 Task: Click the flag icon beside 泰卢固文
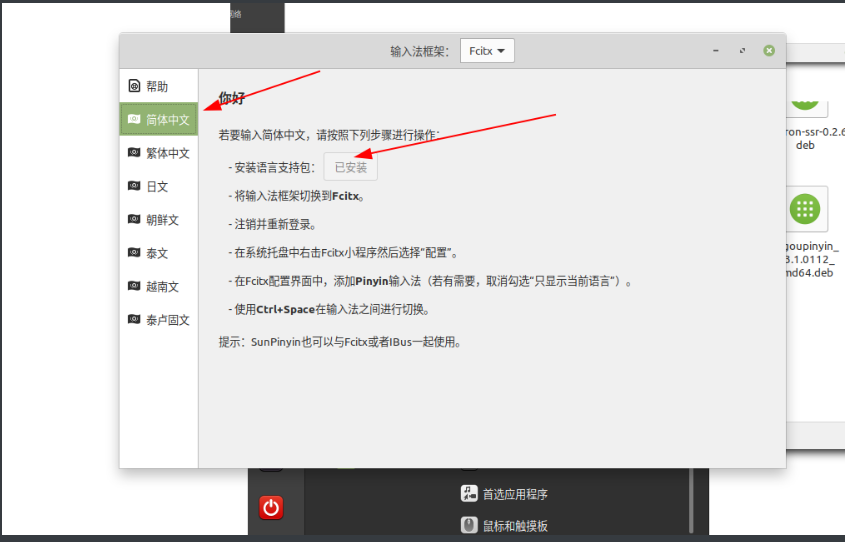[x=134, y=319]
